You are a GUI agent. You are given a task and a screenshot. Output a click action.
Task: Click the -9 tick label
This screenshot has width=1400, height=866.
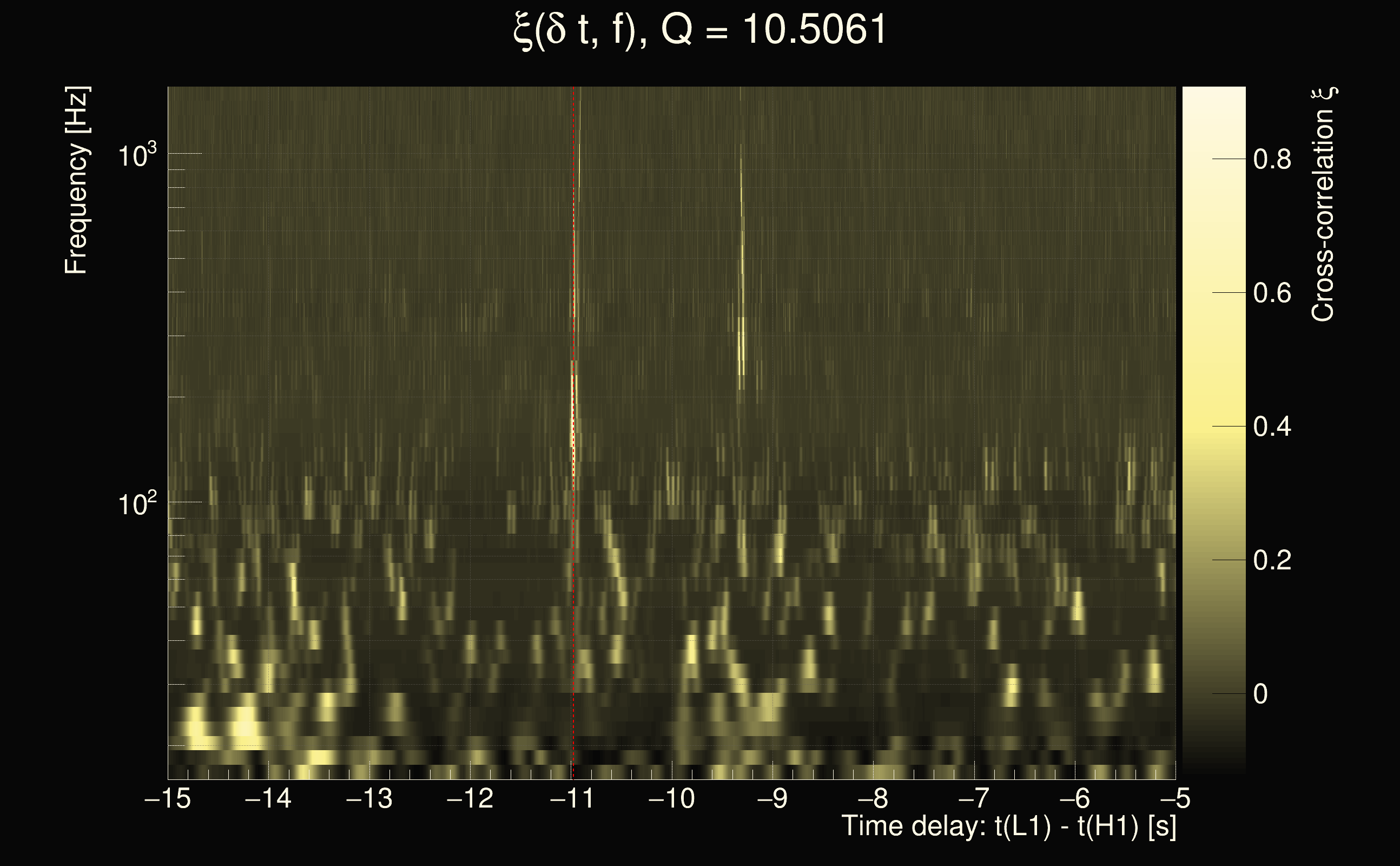(772, 798)
